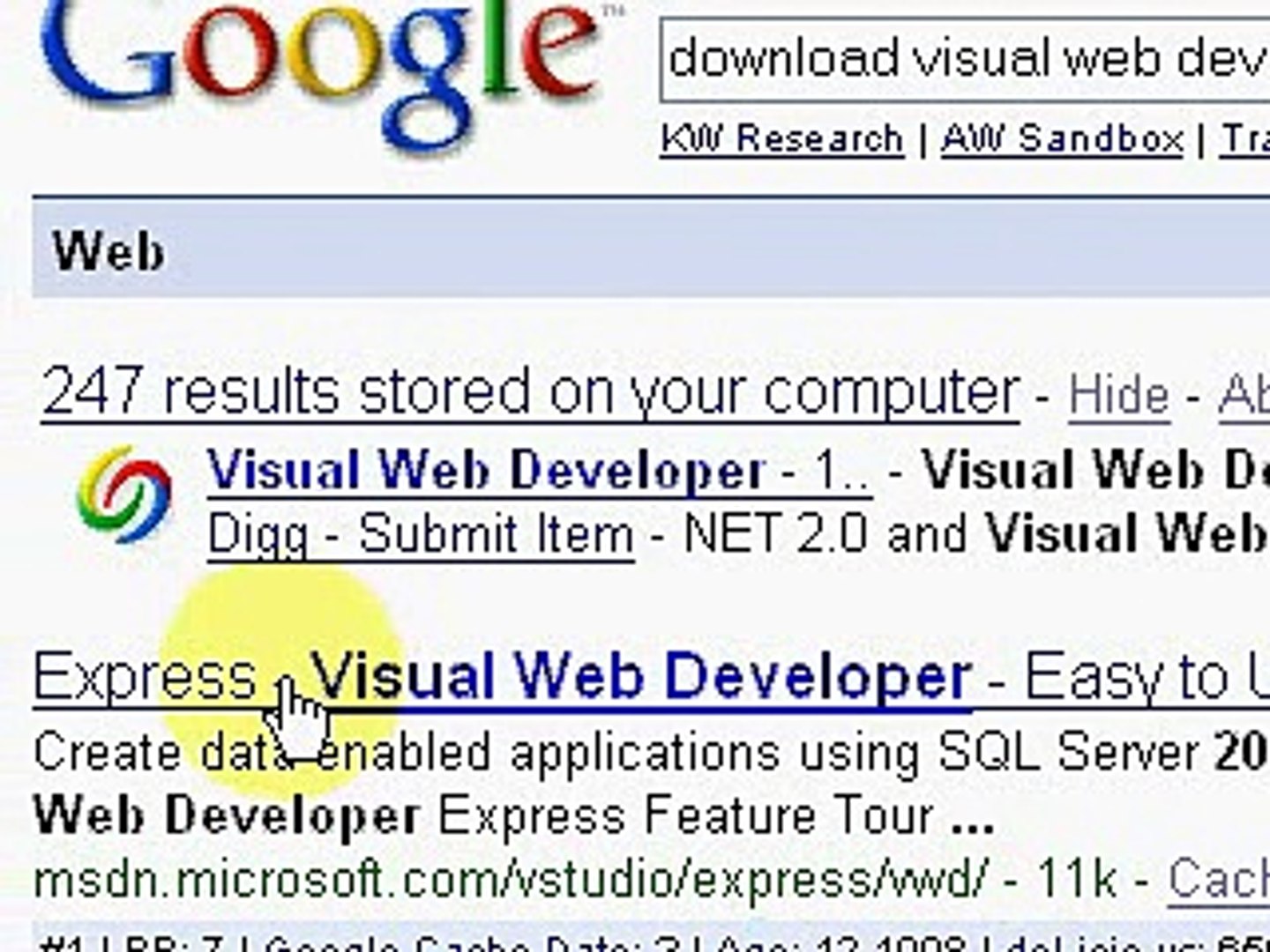
Task: Click PR: 7 in the SEO info bar
Action: pyautogui.click(x=171, y=943)
